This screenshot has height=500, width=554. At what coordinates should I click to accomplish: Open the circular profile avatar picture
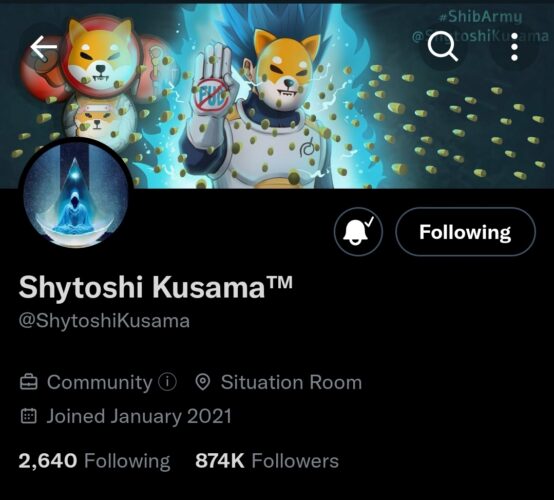[76, 194]
